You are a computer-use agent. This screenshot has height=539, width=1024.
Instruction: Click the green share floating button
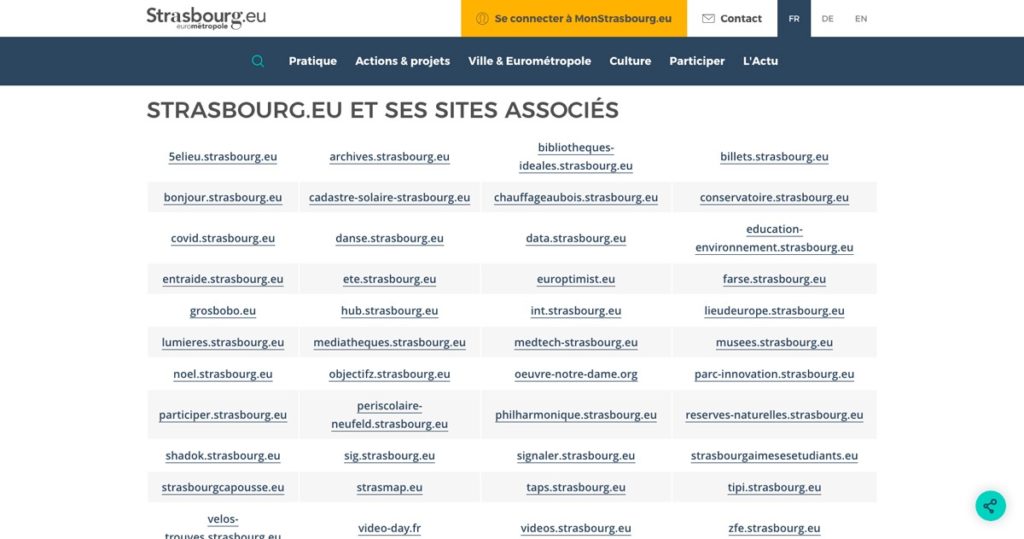(989, 505)
